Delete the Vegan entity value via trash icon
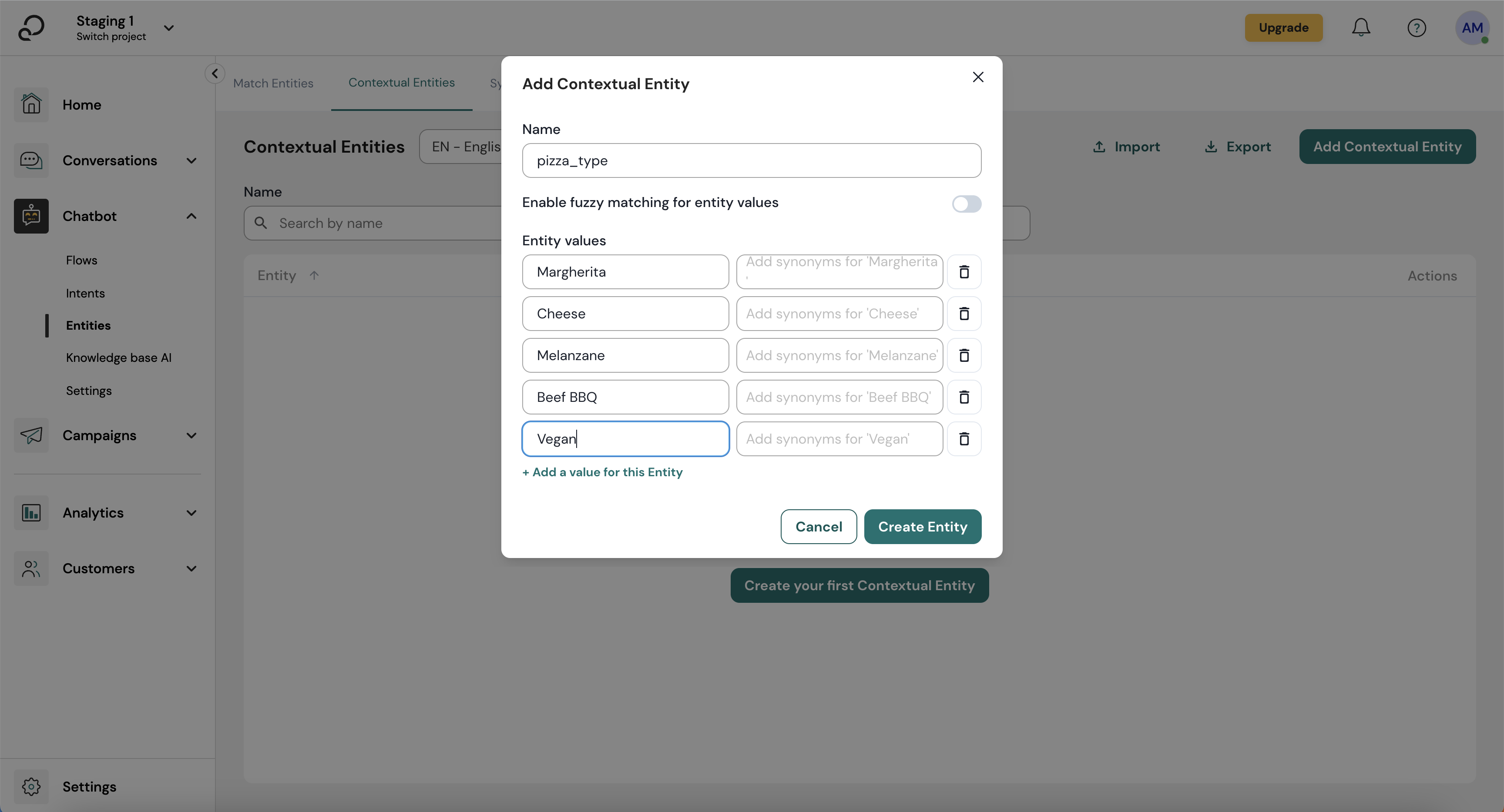1504x812 pixels. 964,439
